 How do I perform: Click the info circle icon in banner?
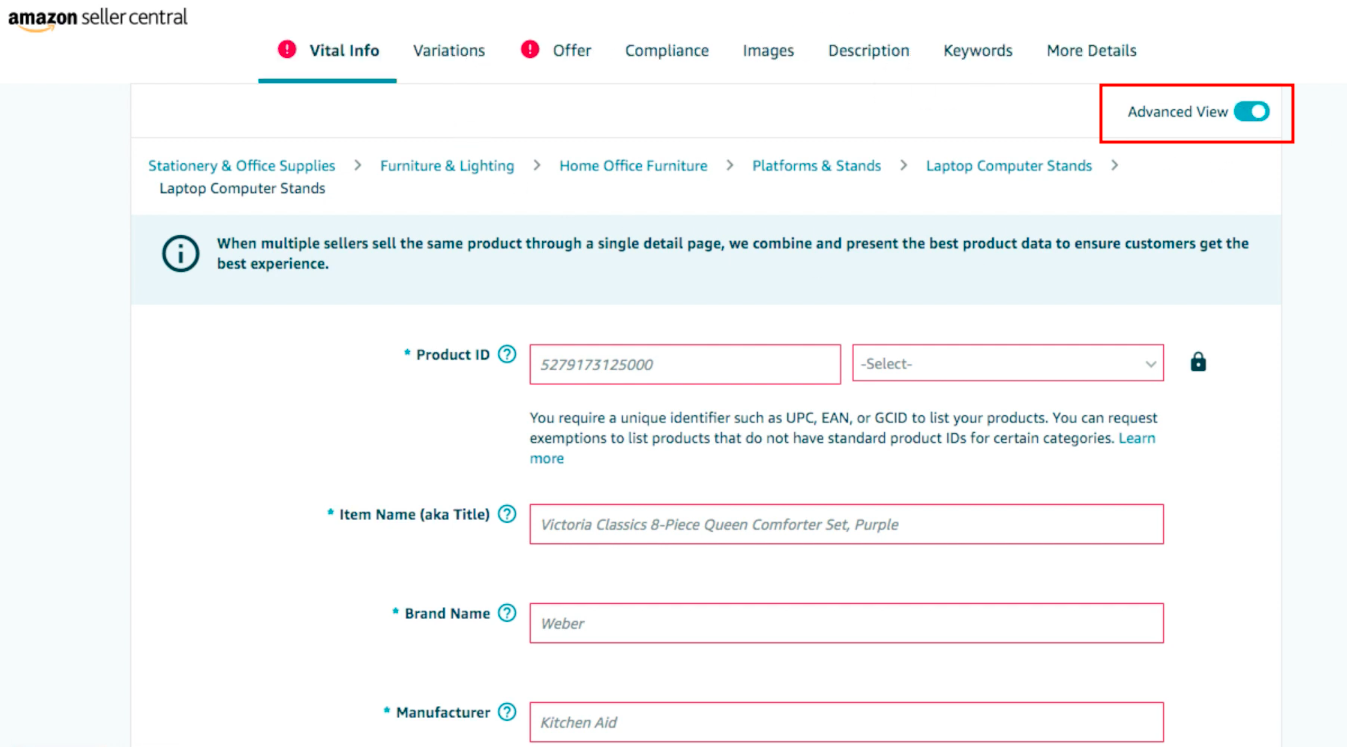pyautogui.click(x=180, y=254)
